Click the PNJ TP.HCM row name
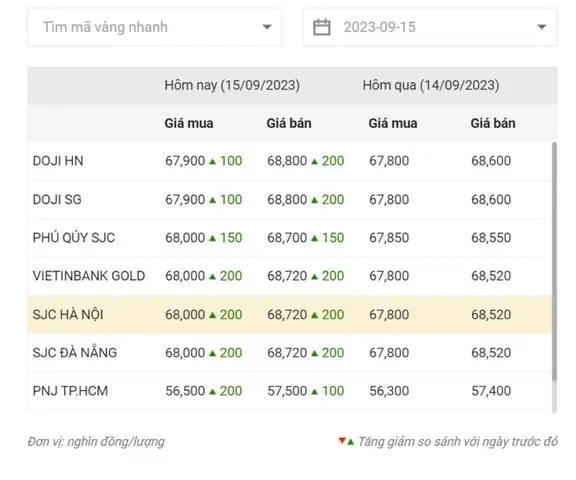Screen dimensions: 576x480 pos(70,391)
